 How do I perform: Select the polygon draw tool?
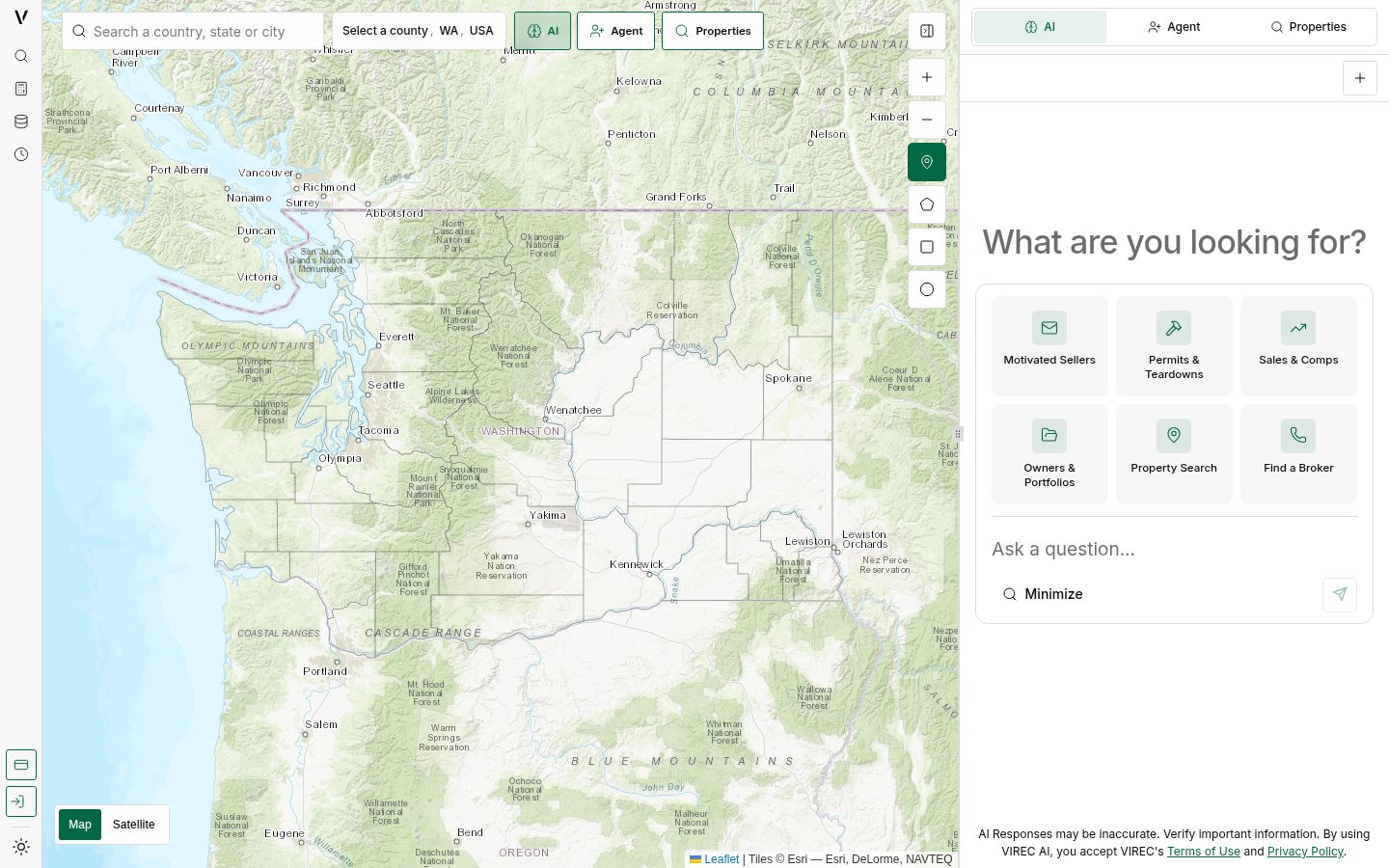927,204
